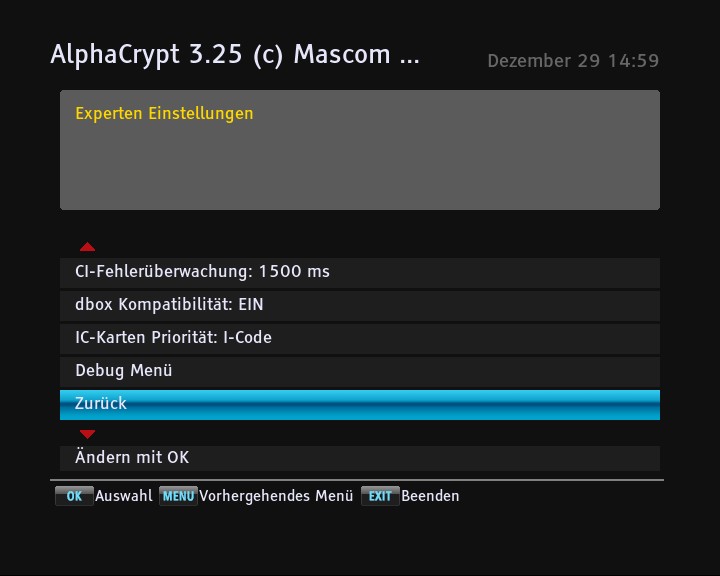Click the horizontal divider above footer hints

coord(360,480)
